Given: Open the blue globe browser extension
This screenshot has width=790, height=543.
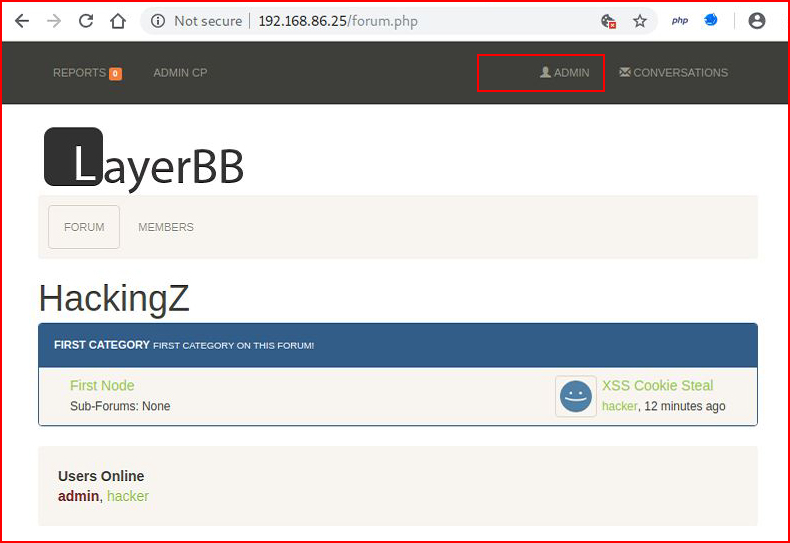Looking at the screenshot, I should (711, 20).
